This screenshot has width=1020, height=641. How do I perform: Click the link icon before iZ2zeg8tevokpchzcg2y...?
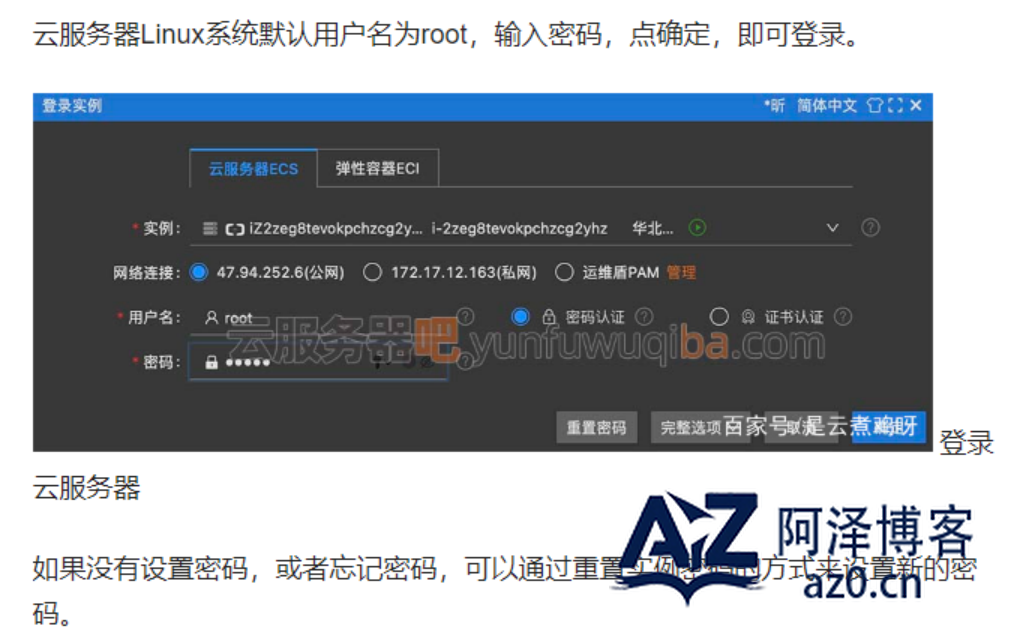click(234, 229)
